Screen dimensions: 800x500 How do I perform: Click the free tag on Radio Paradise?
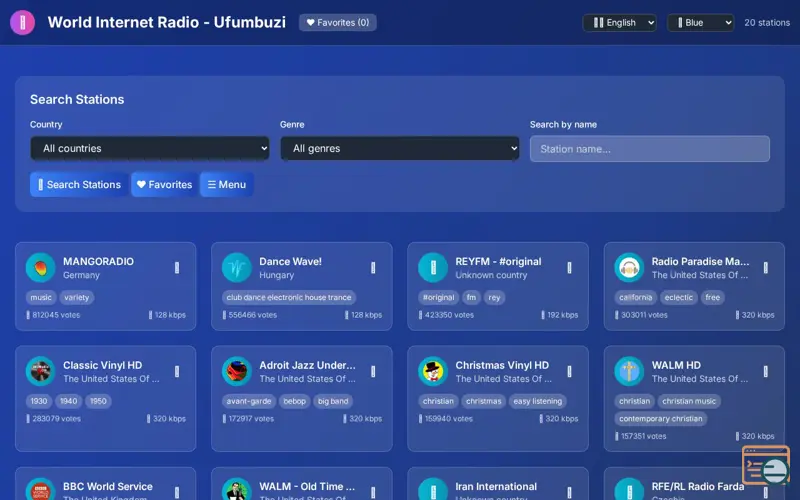click(713, 297)
